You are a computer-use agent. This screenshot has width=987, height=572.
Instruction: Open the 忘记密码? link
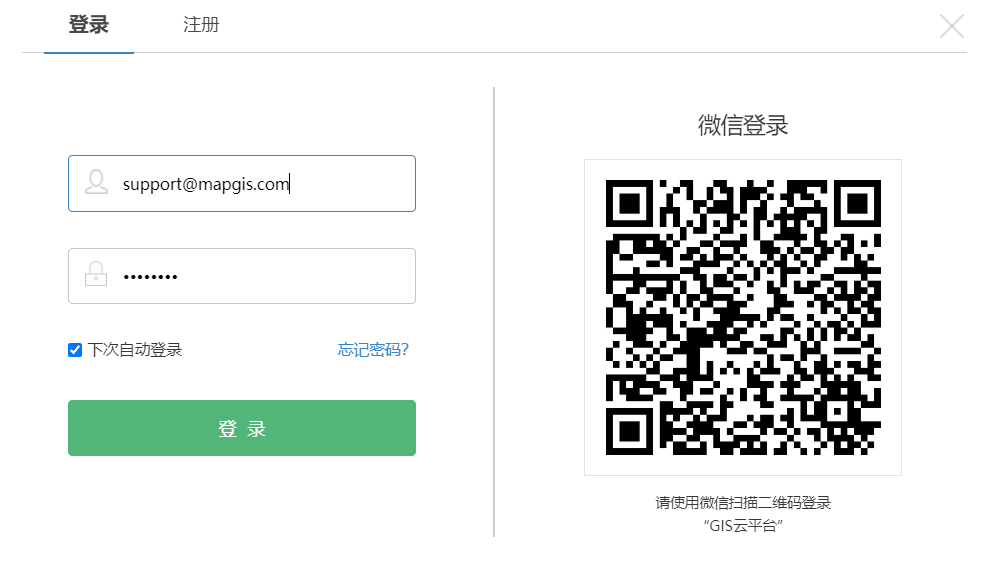tap(373, 350)
